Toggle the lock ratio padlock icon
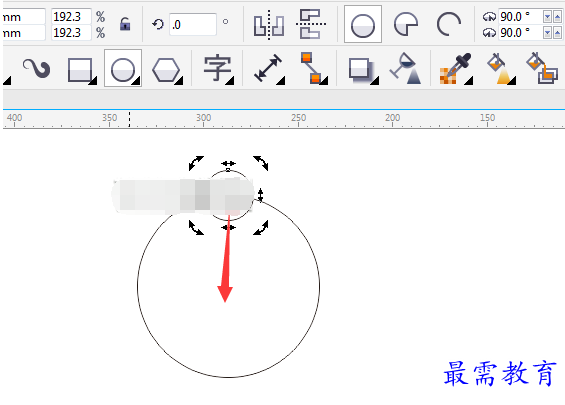This screenshot has width=565, height=405. pyautogui.click(x=125, y=24)
